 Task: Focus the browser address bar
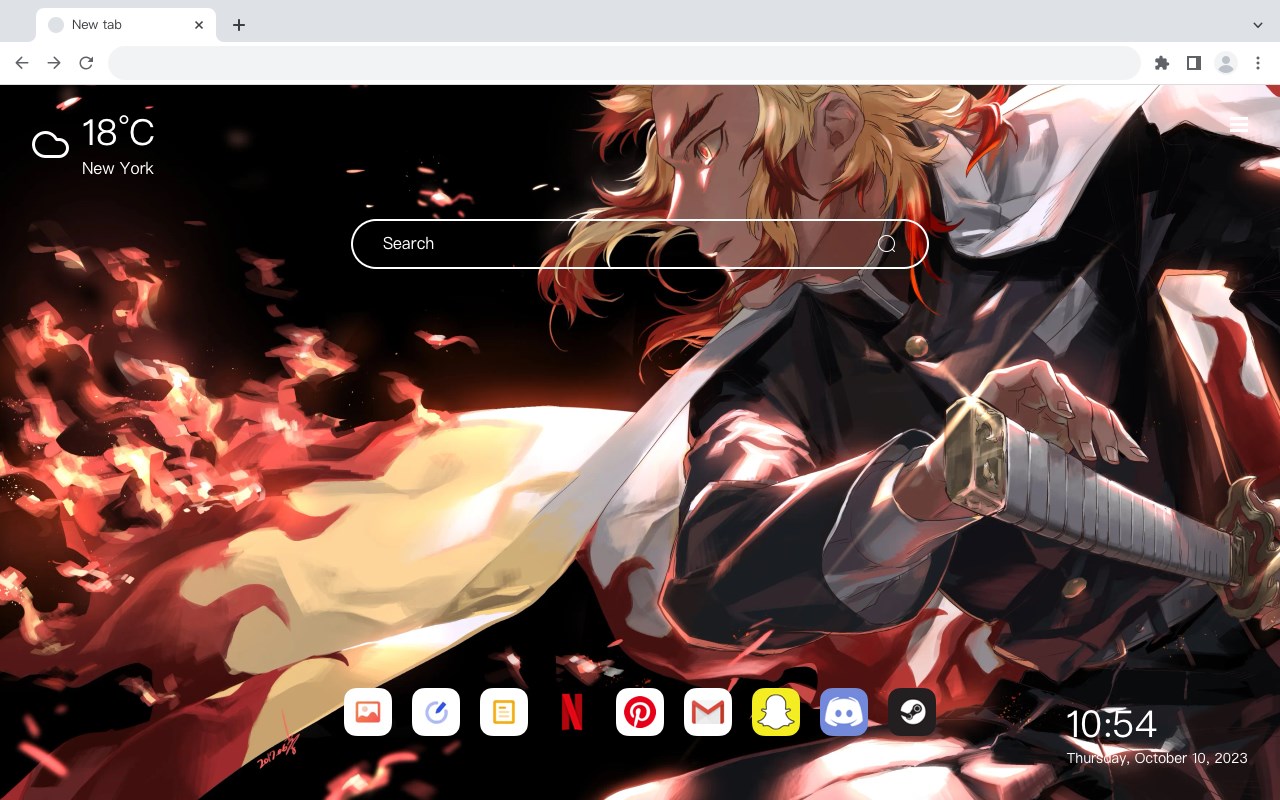click(x=624, y=63)
